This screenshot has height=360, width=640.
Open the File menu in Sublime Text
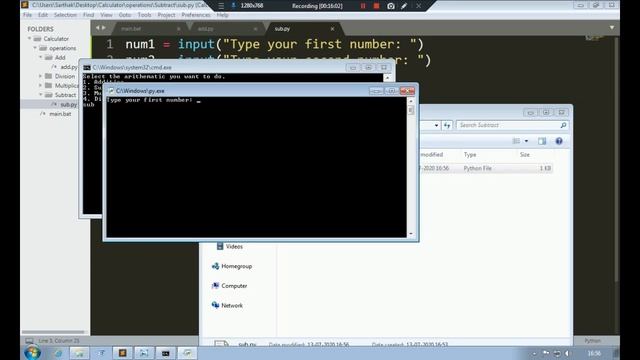(27, 15)
